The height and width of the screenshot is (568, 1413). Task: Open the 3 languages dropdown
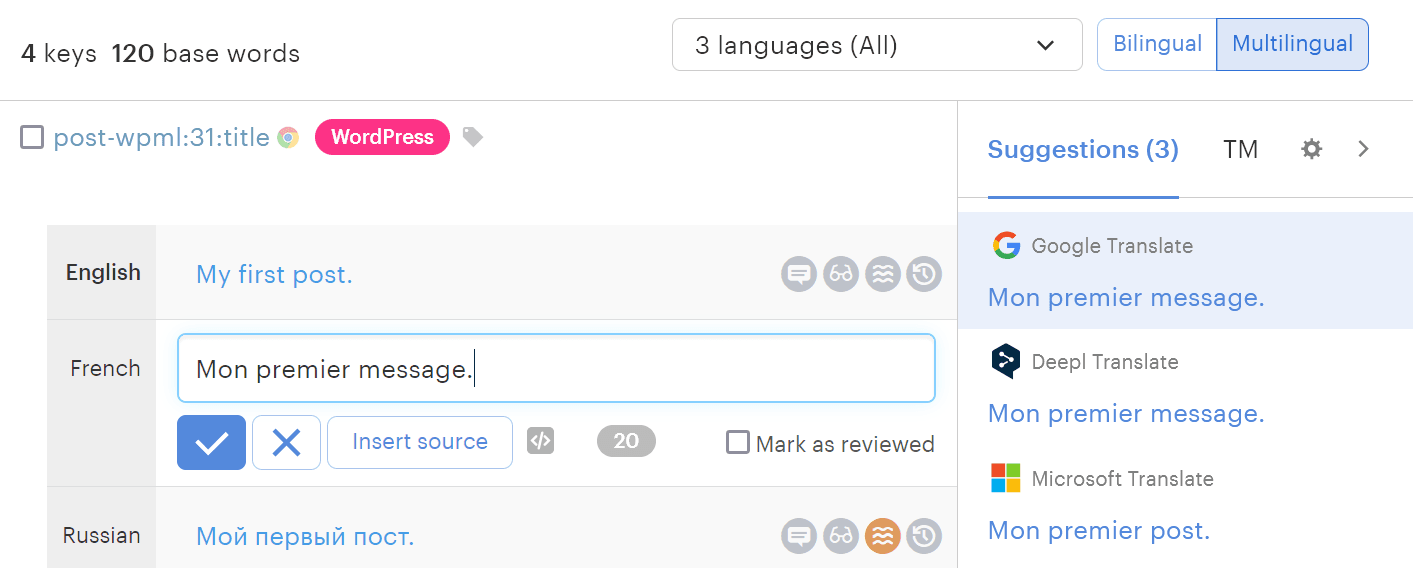(x=877, y=45)
